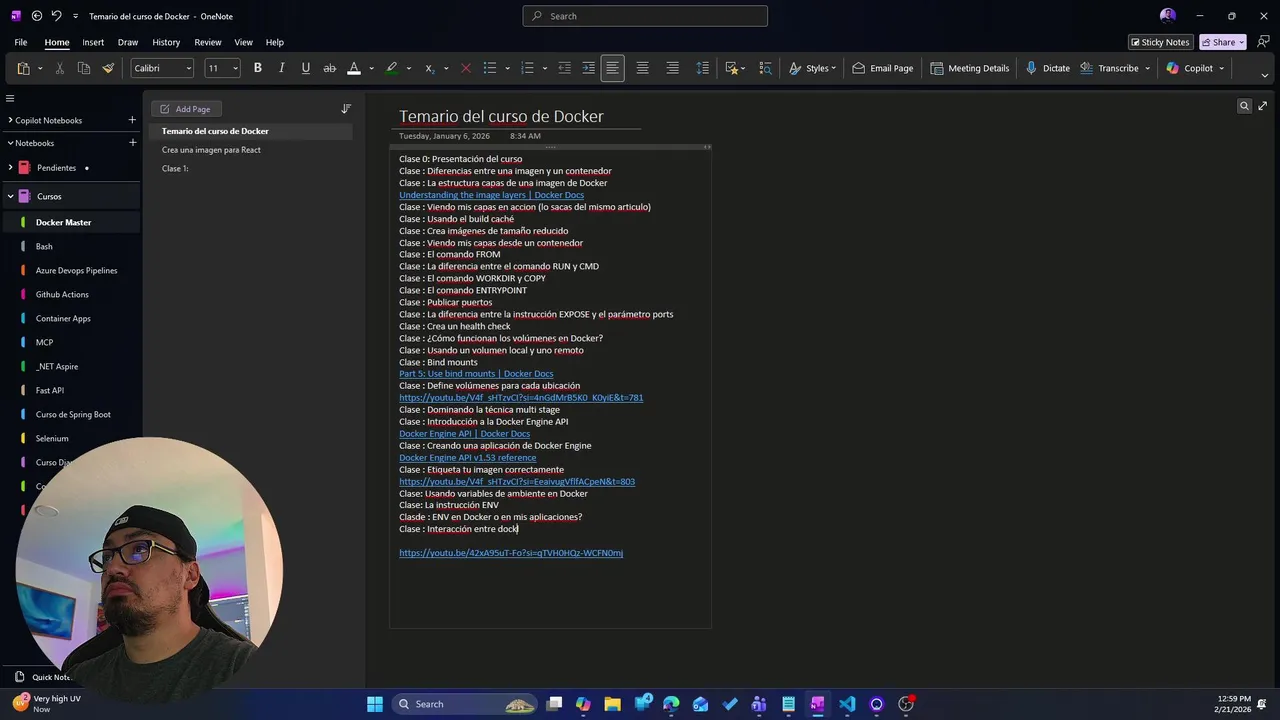Open the Transcribe dropdown arrow
This screenshot has height=720, width=1280.
pos(1147,68)
